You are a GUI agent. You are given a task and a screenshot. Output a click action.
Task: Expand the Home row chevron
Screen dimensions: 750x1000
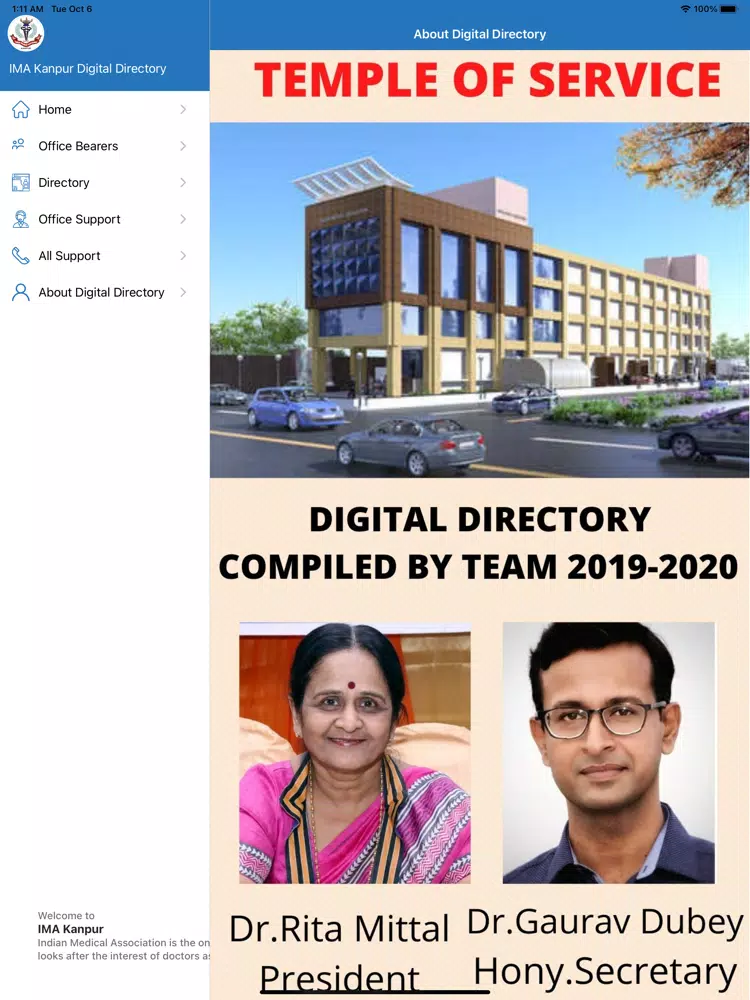pos(183,110)
